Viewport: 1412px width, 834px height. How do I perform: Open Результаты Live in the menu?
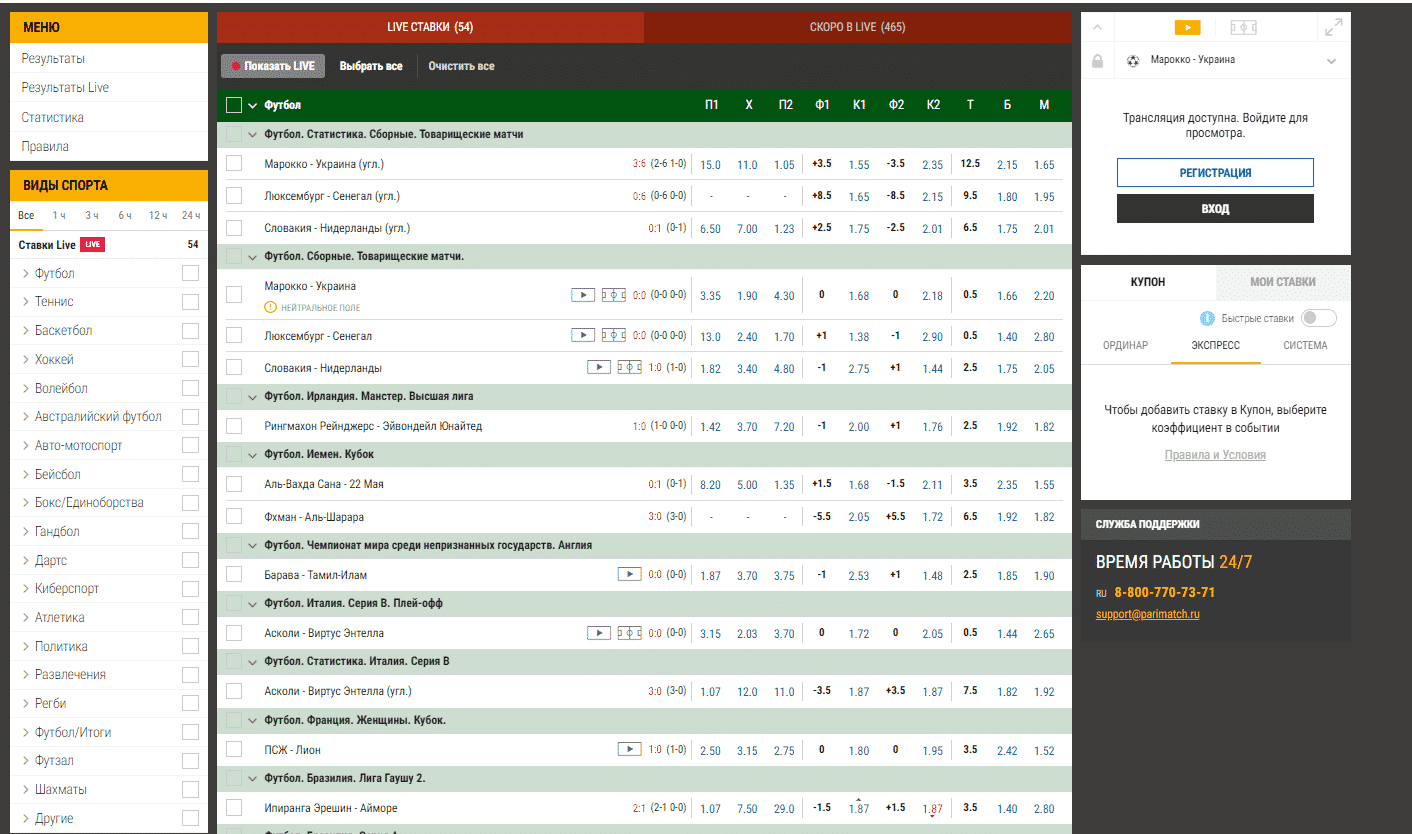[x=66, y=88]
